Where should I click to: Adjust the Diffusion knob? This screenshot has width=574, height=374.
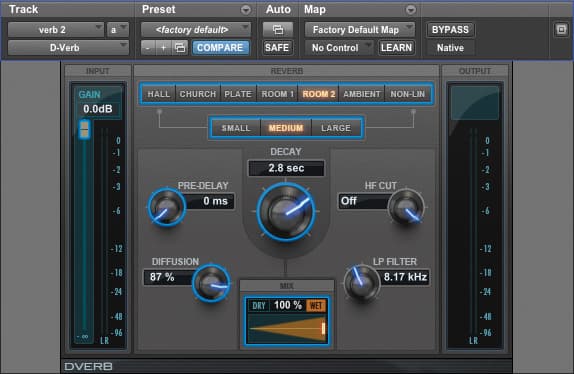pos(211,283)
